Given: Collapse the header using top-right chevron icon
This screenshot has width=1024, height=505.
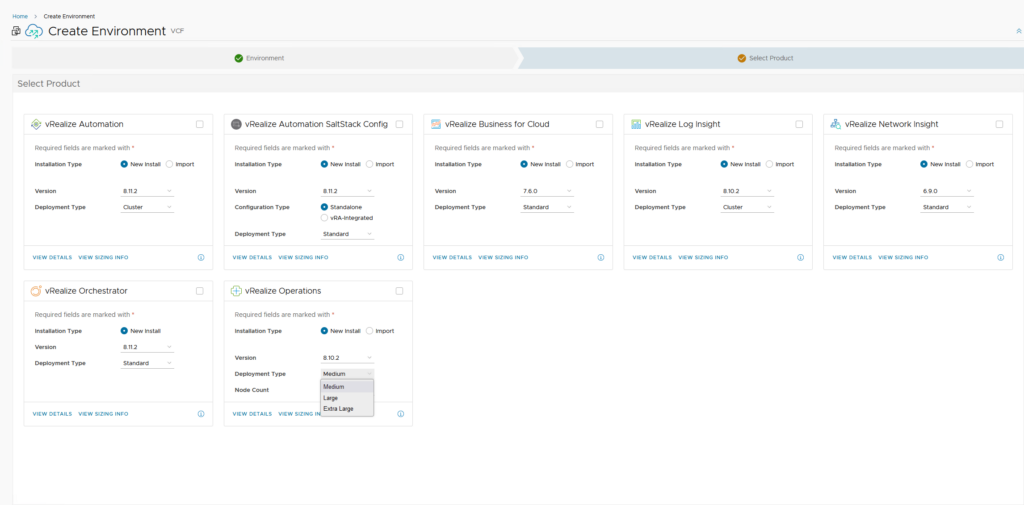Looking at the screenshot, I should 1018,31.
